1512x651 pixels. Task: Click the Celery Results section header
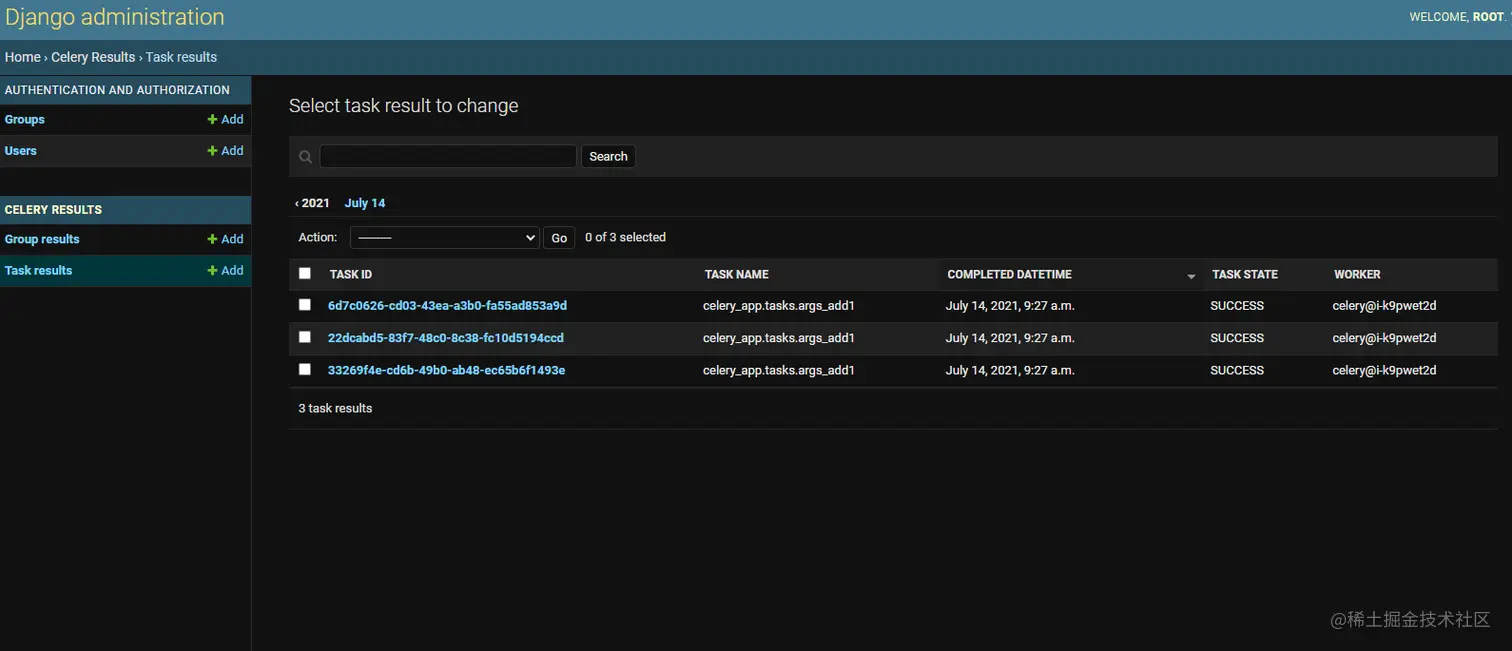(x=54, y=210)
